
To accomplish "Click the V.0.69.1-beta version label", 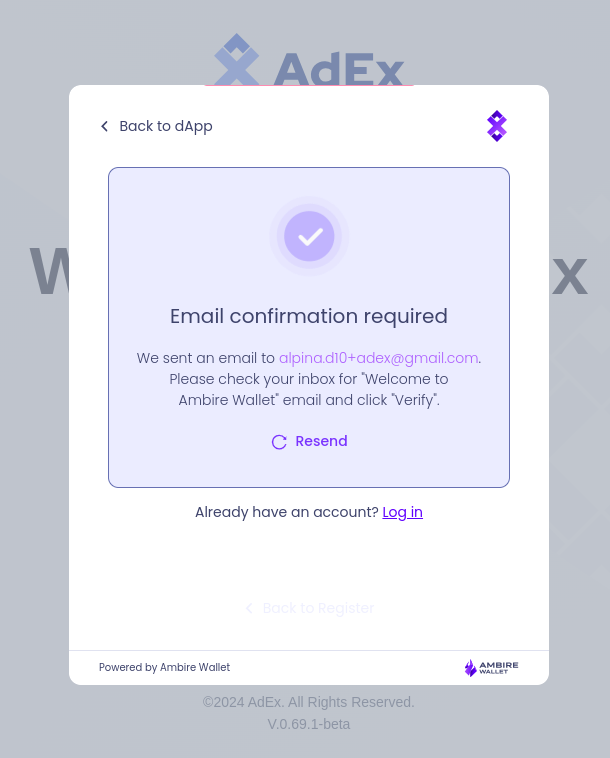I will 308,724.
